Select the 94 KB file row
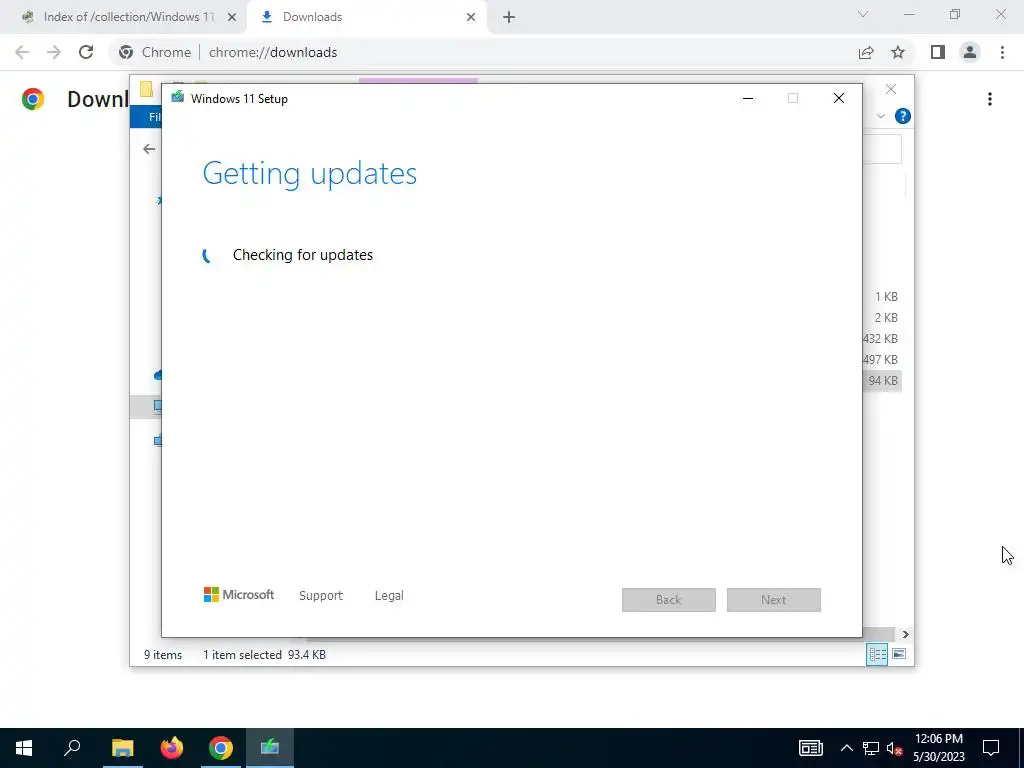Image resolution: width=1024 pixels, height=768 pixels. coord(883,381)
